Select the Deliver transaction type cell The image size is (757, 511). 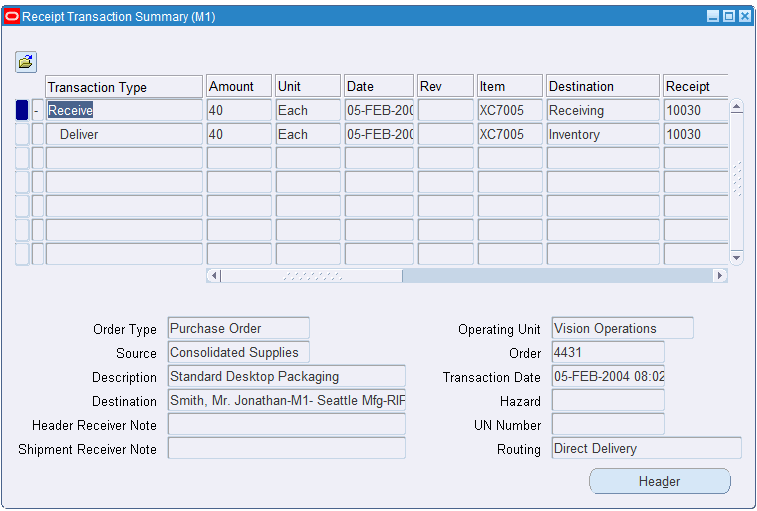coord(124,134)
